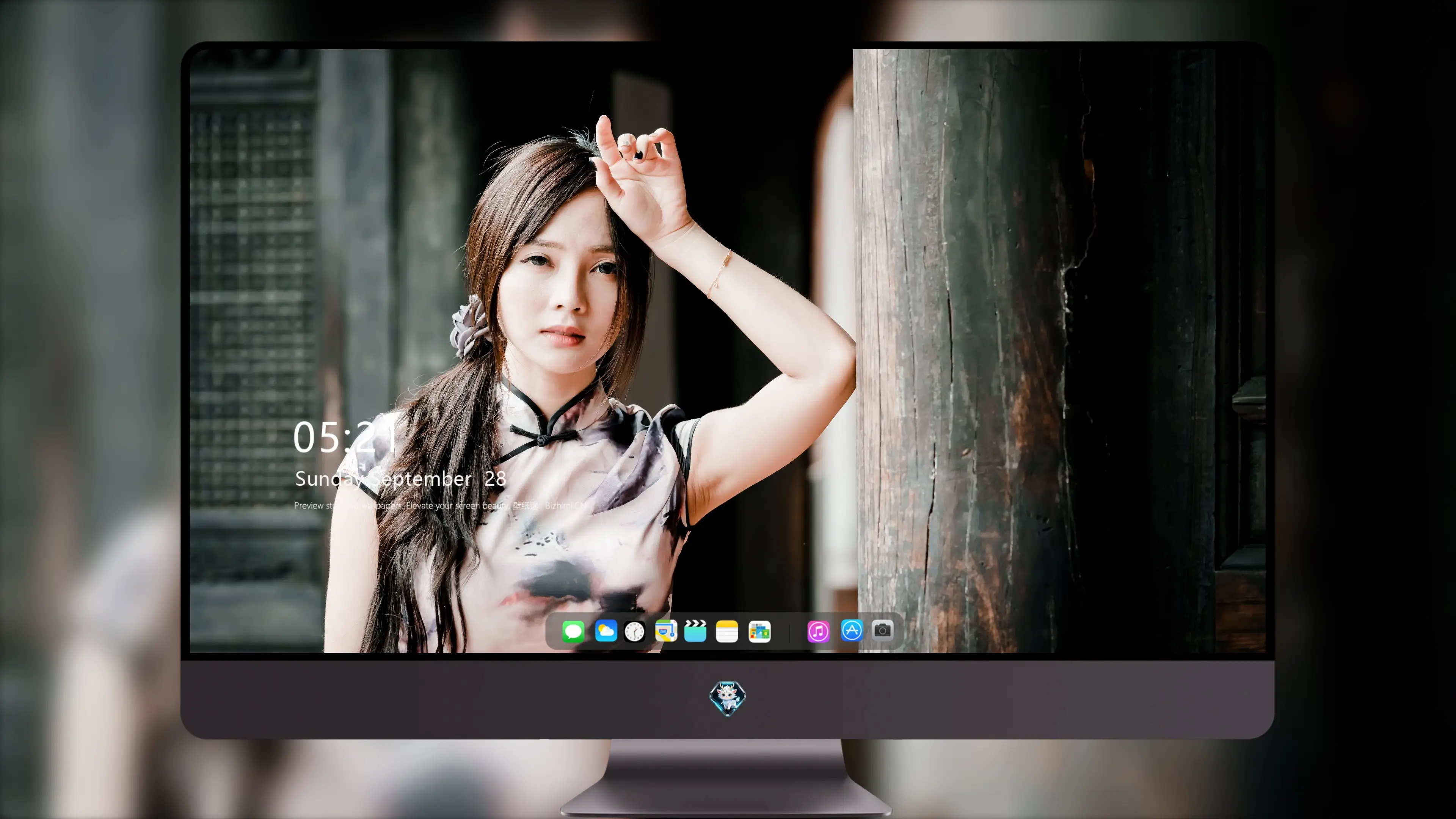This screenshot has width=1456, height=819.
Task: Open the Notes app in the dock
Action: (x=727, y=631)
